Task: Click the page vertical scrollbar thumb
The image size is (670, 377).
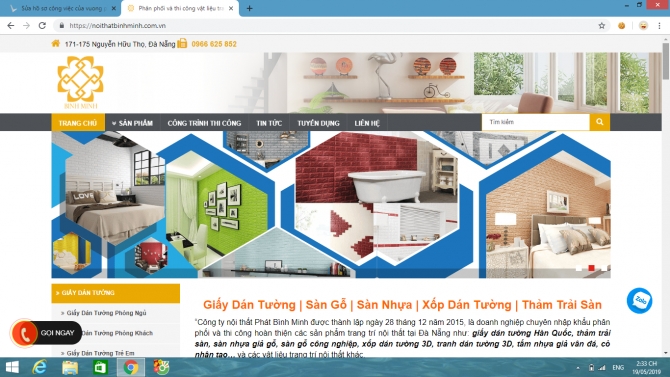Action: (666, 60)
